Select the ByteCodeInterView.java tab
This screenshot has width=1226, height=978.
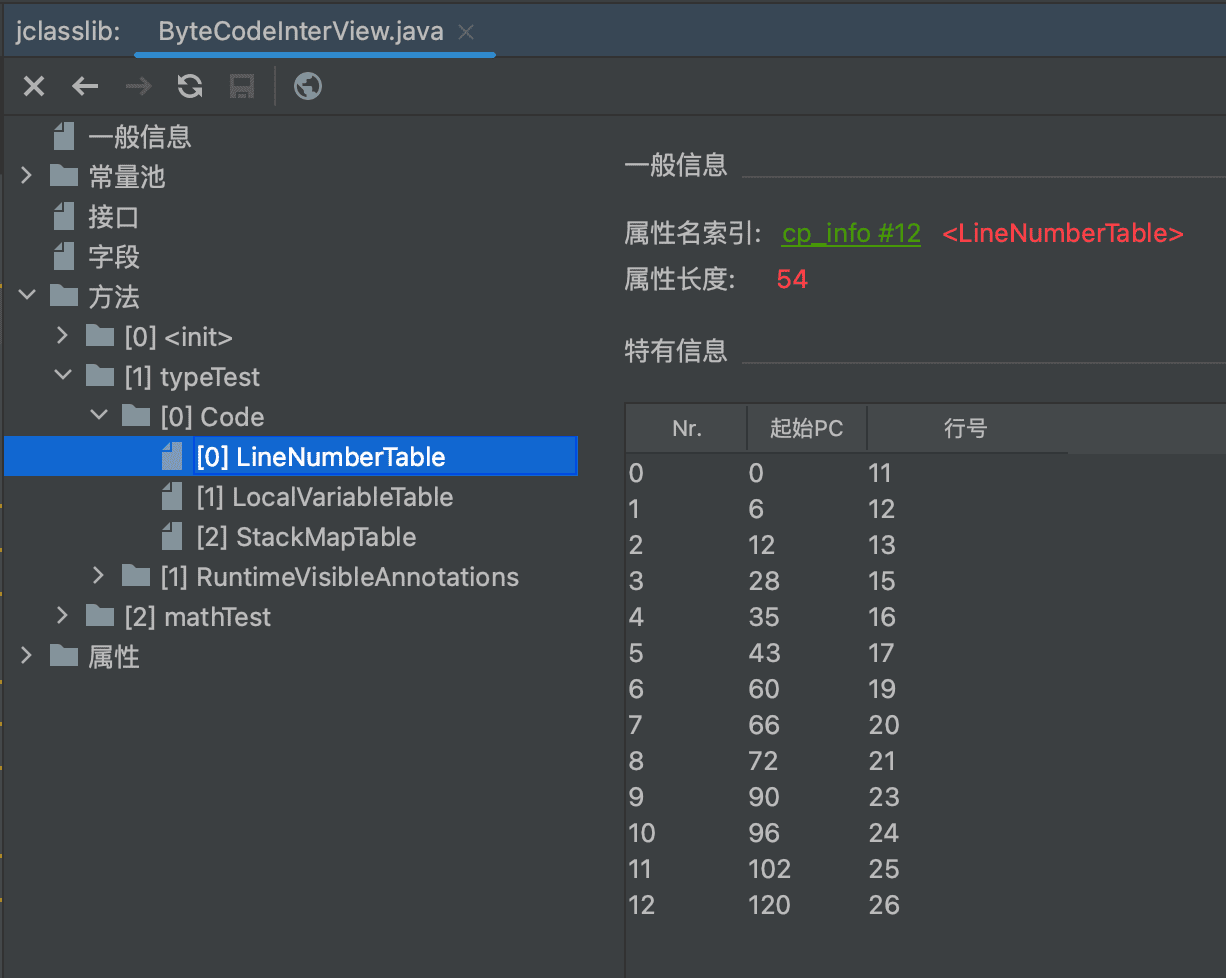coord(300,32)
